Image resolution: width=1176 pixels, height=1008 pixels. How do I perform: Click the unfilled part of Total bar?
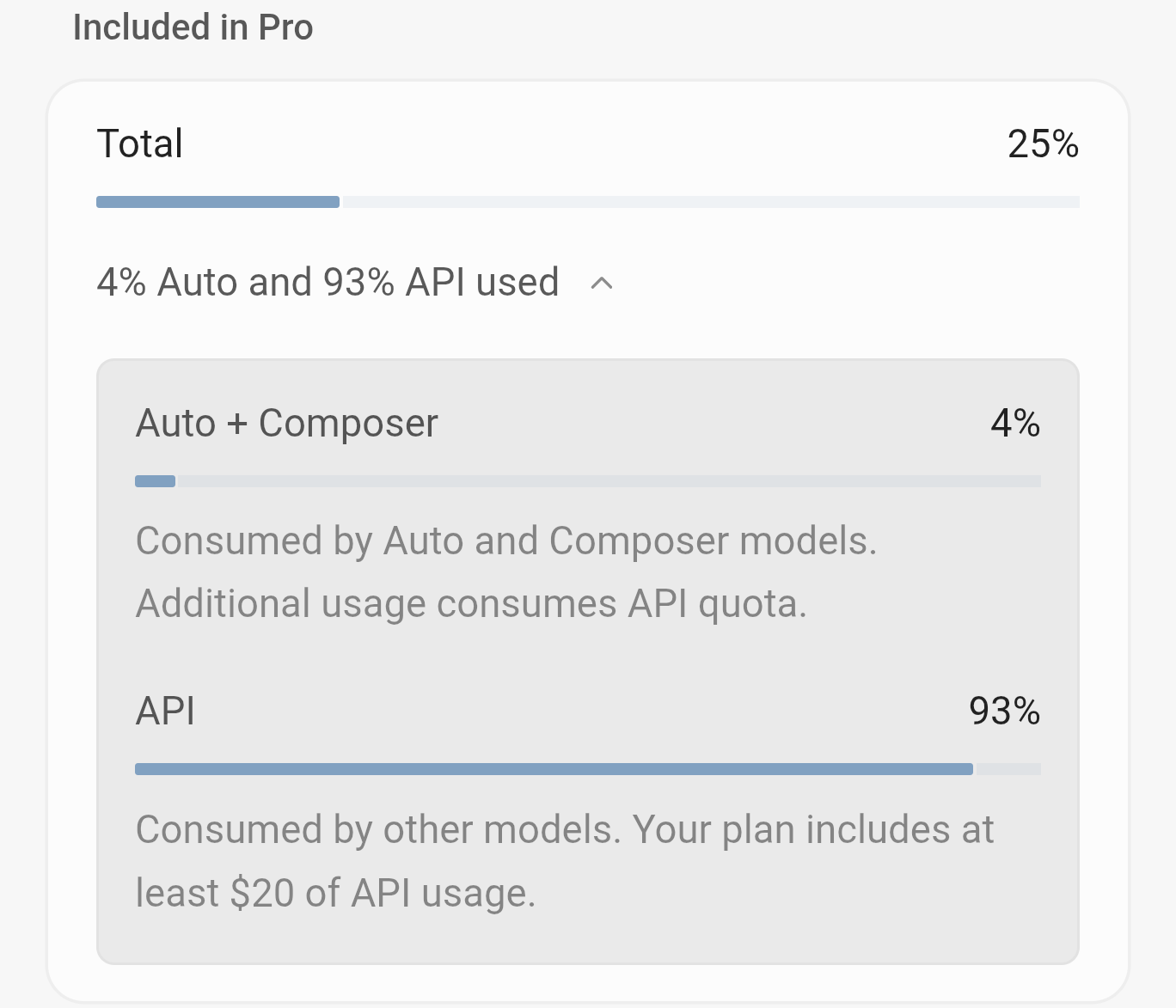point(710,202)
